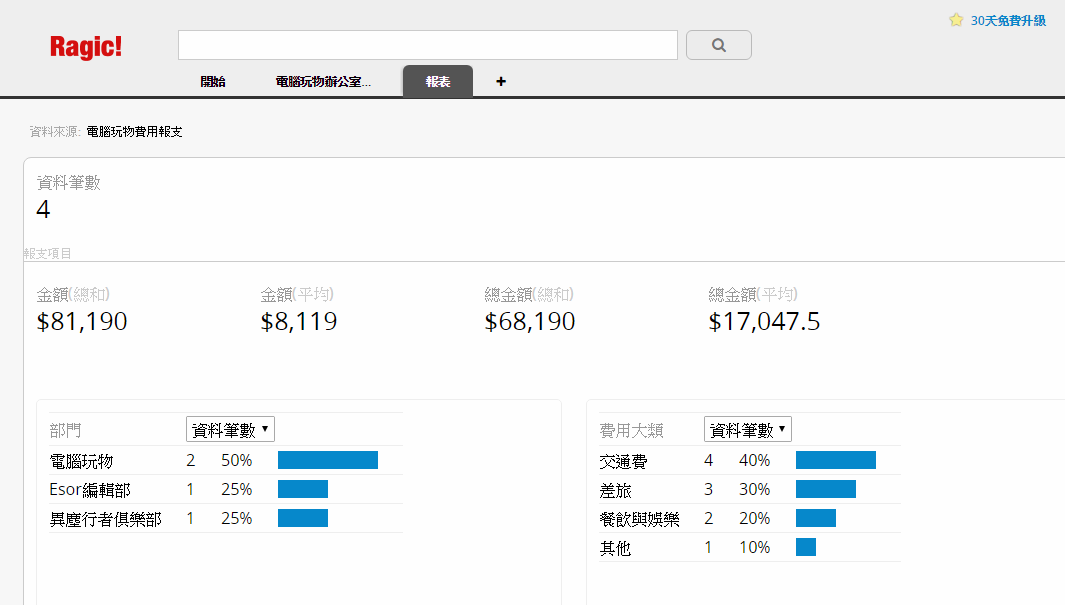Image resolution: width=1065 pixels, height=605 pixels.
Task: Click the 交通費 bar in 費用大類 chart
Action: pyautogui.click(x=835, y=460)
